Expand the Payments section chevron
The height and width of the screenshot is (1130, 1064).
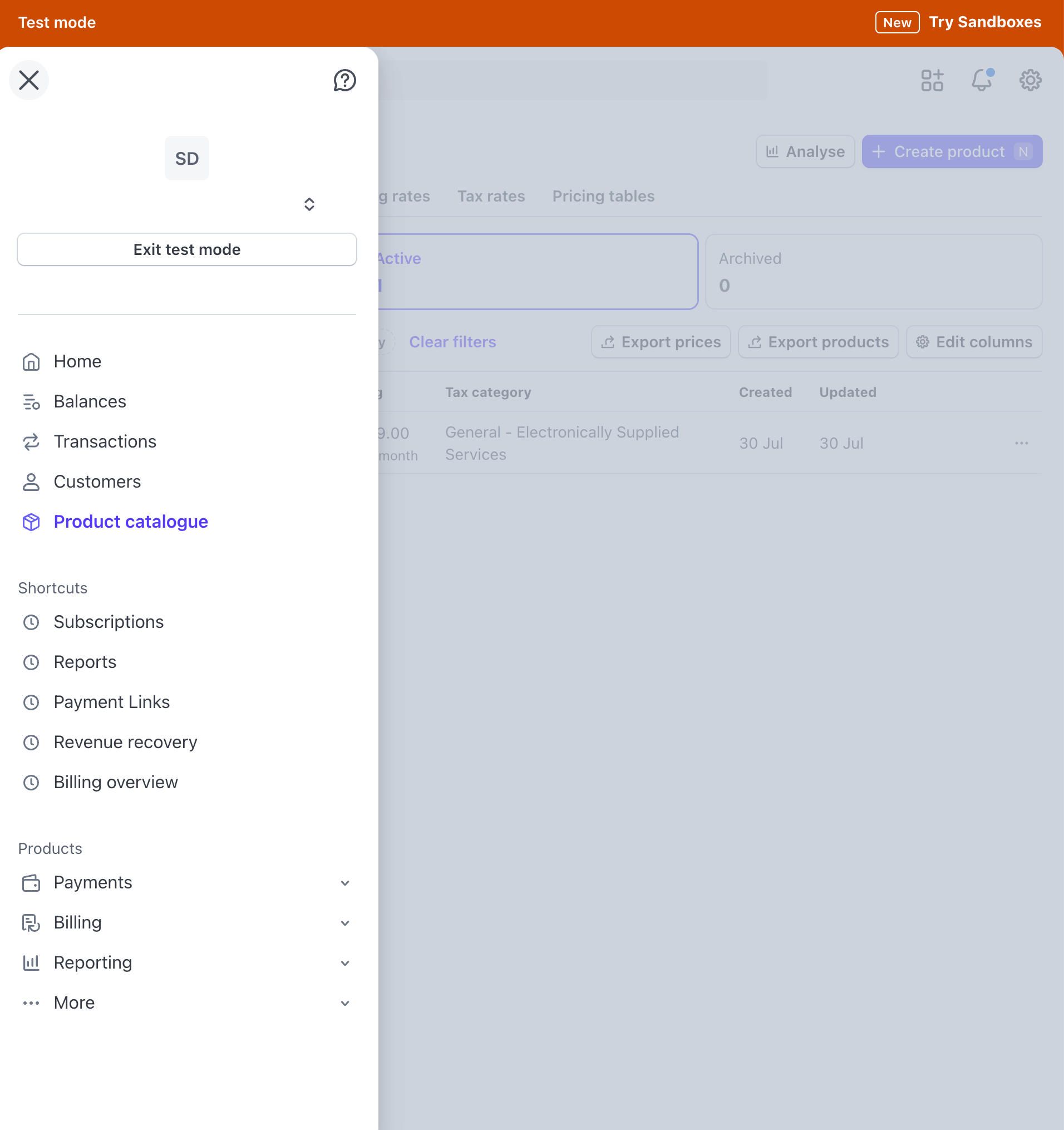pyautogui.click(x=345, y=883)
